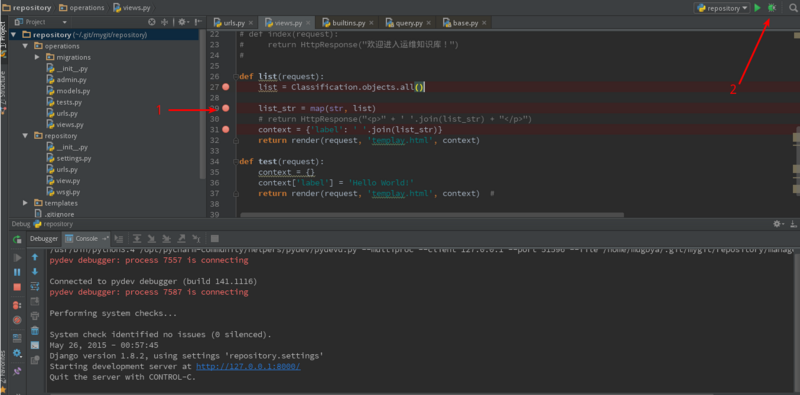The image size is (800, 395).
Task: Show the Python console prompt icon
Action: [35, 345]
